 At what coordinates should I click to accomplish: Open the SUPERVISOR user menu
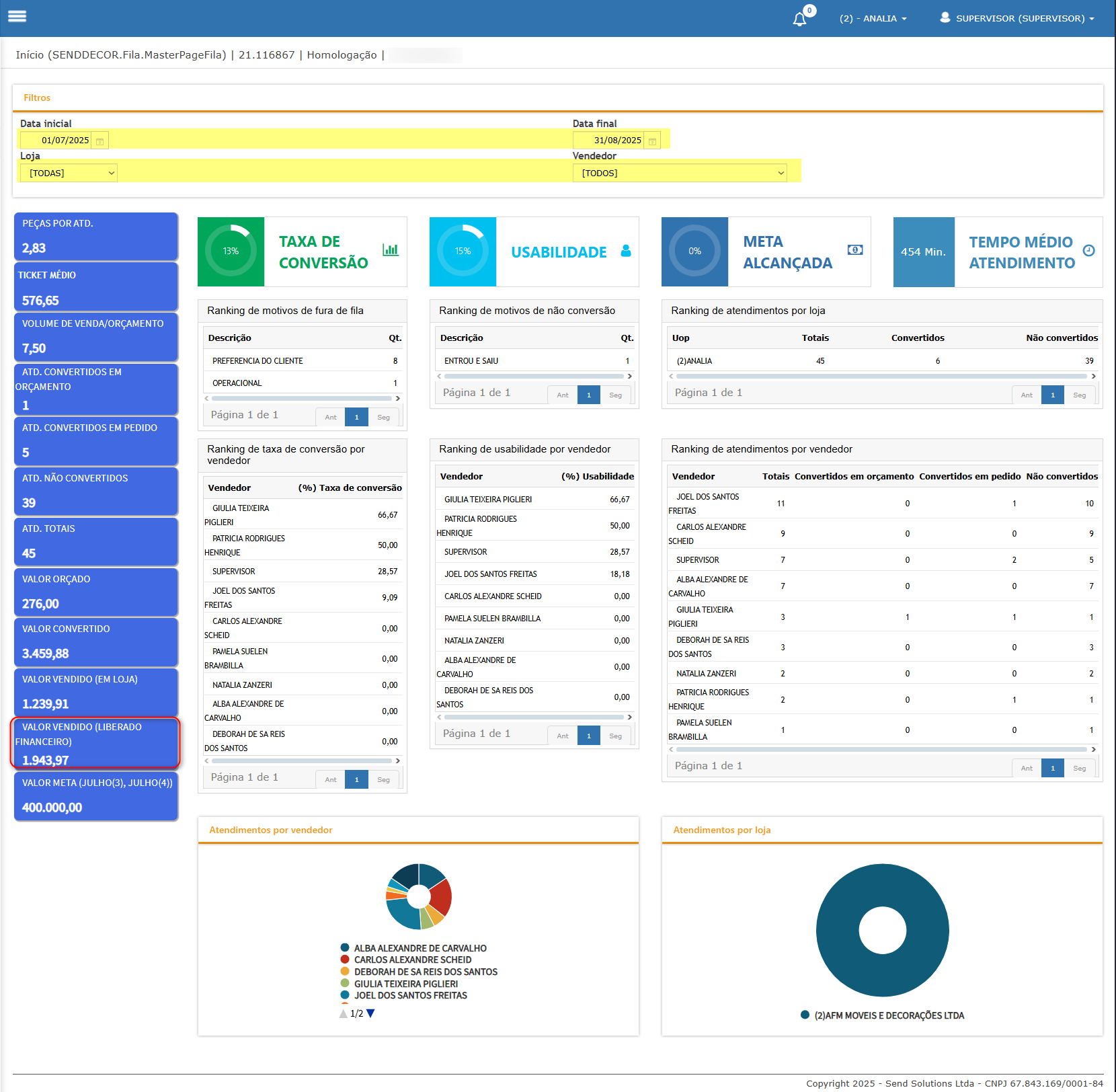tap(1017, 18)
